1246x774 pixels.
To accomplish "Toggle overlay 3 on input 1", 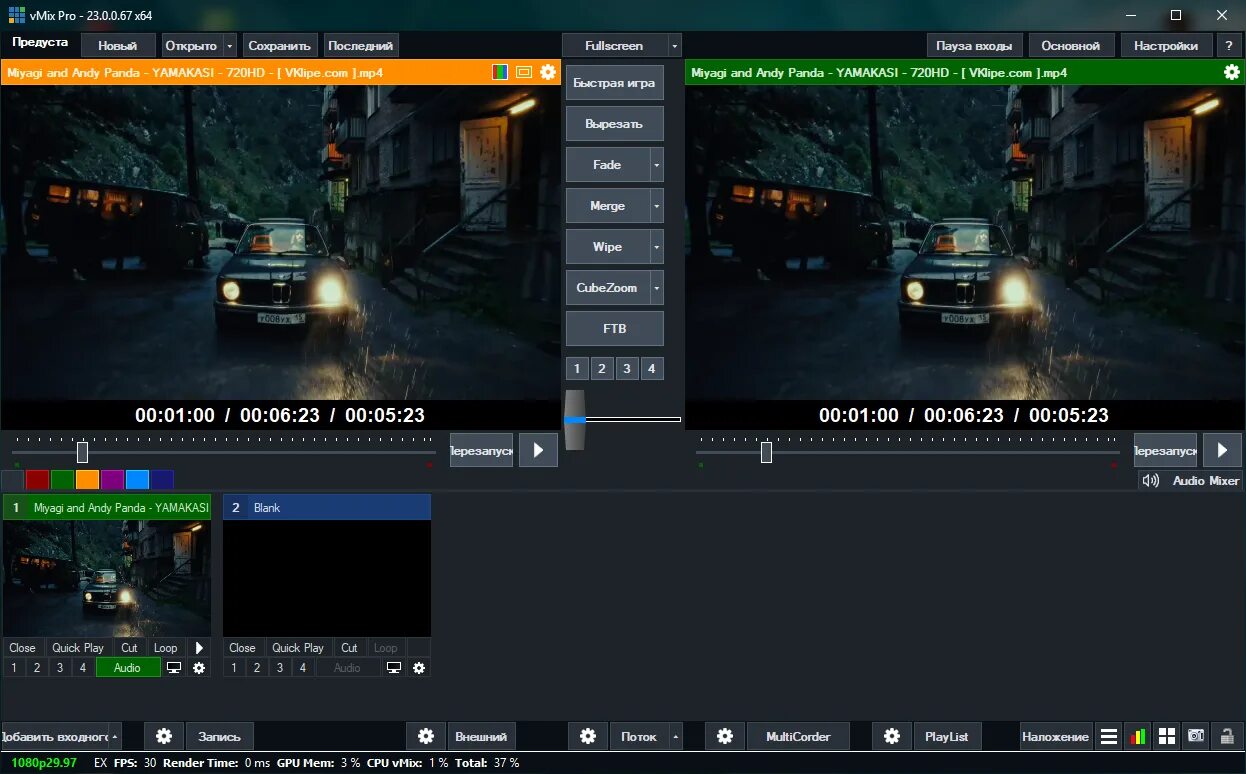I will point(60,667).
